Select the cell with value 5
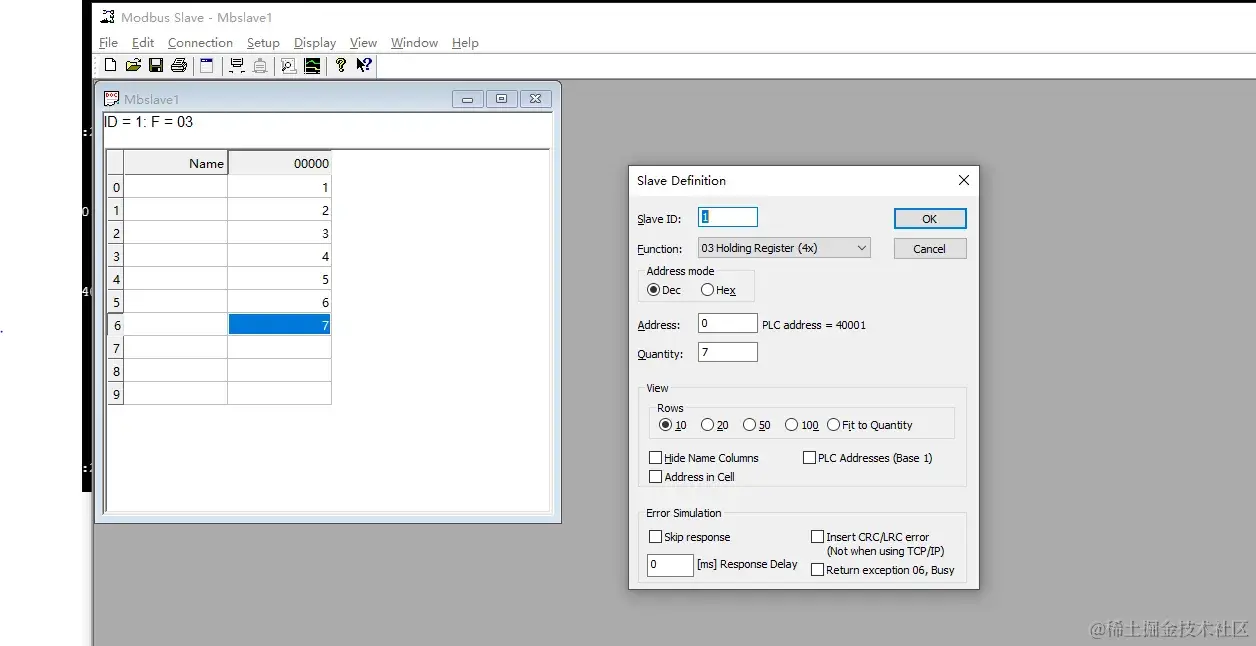Screen dimensions: 1256x646 coord(279,279)
